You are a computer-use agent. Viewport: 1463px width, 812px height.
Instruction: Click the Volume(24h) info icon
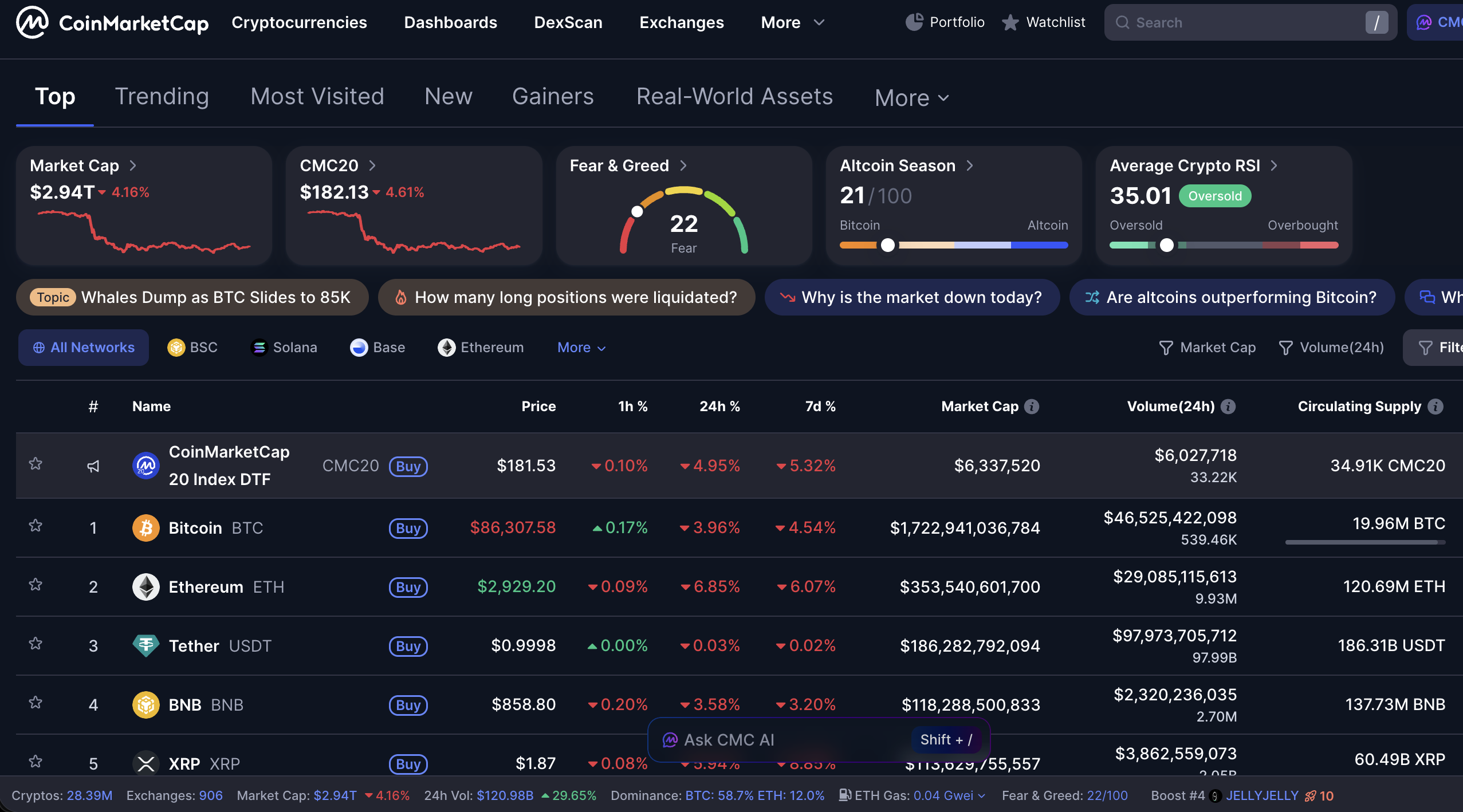[x=1228, y=406]
